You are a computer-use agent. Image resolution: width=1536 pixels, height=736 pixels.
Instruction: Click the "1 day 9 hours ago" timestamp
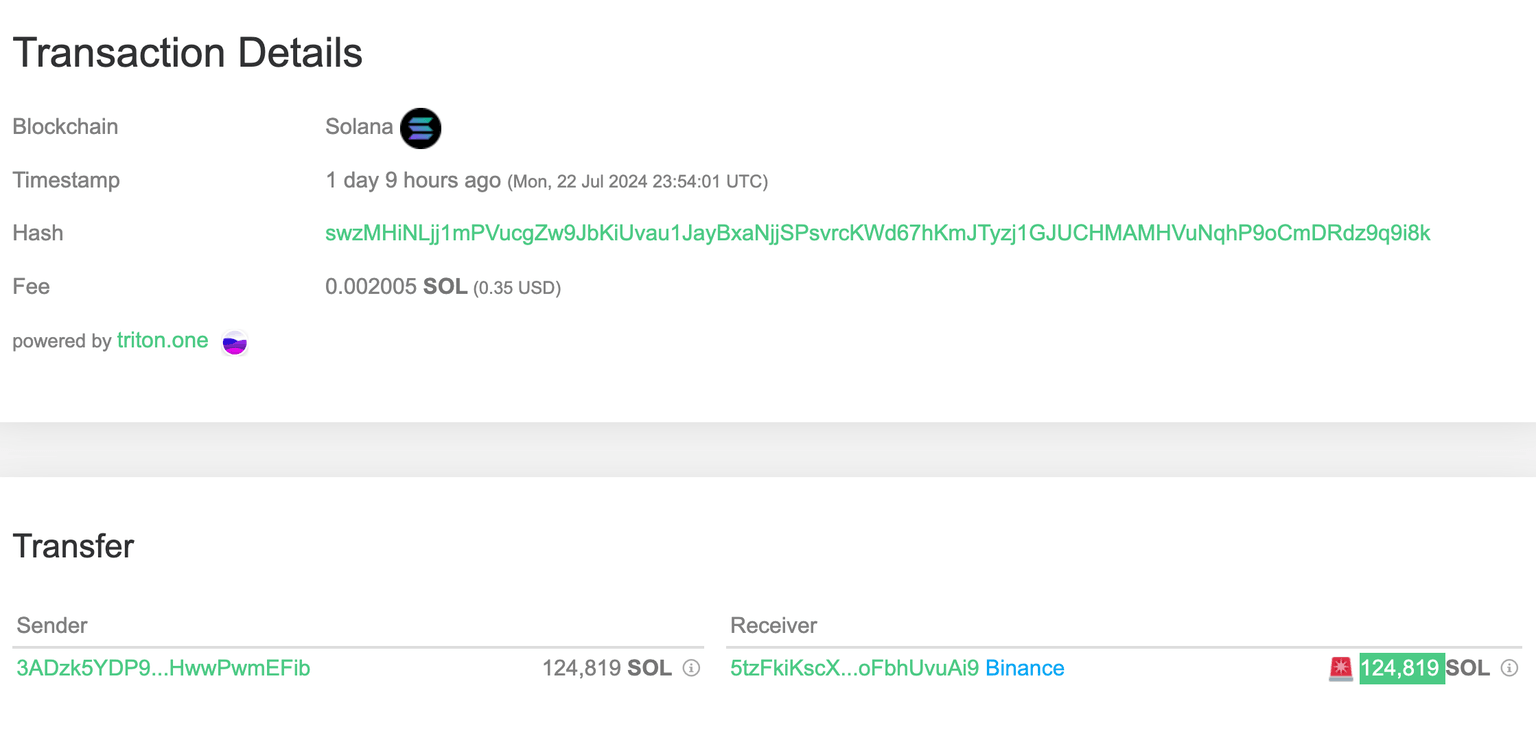coord(412,180)
